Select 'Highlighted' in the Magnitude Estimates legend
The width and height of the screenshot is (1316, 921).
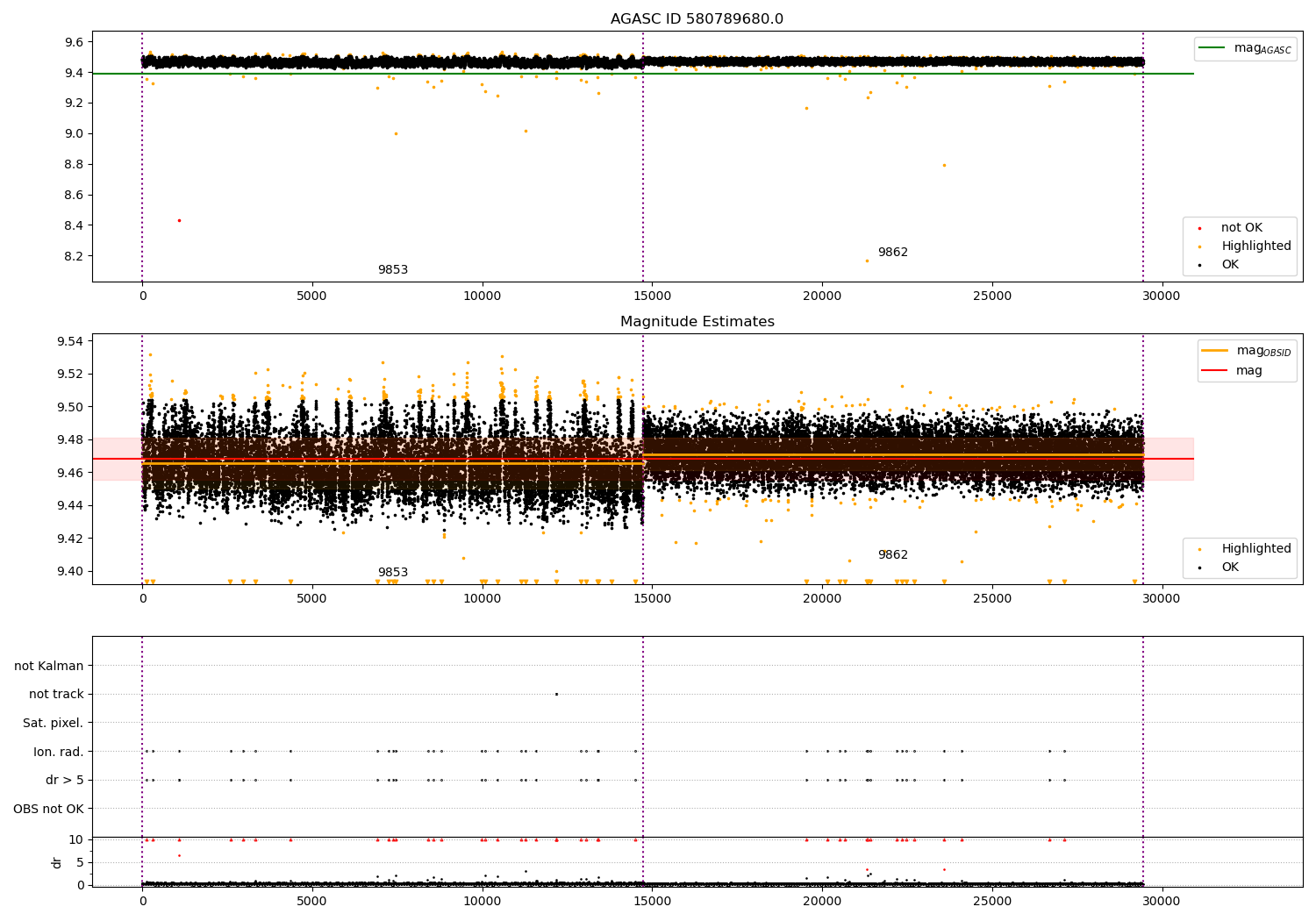tap(1256, 548)
